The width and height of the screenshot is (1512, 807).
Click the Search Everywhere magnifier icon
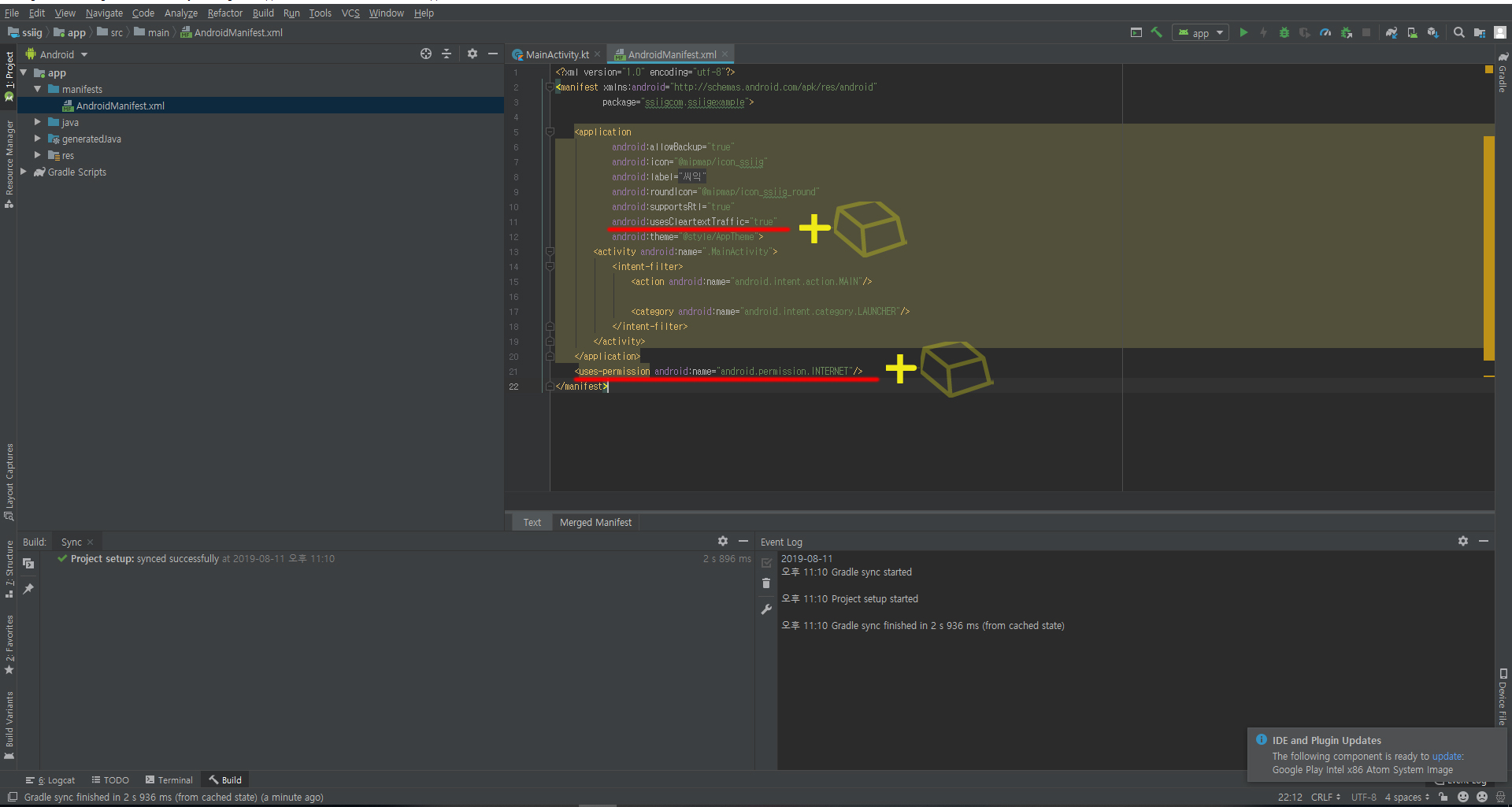tap(1458, 32)
